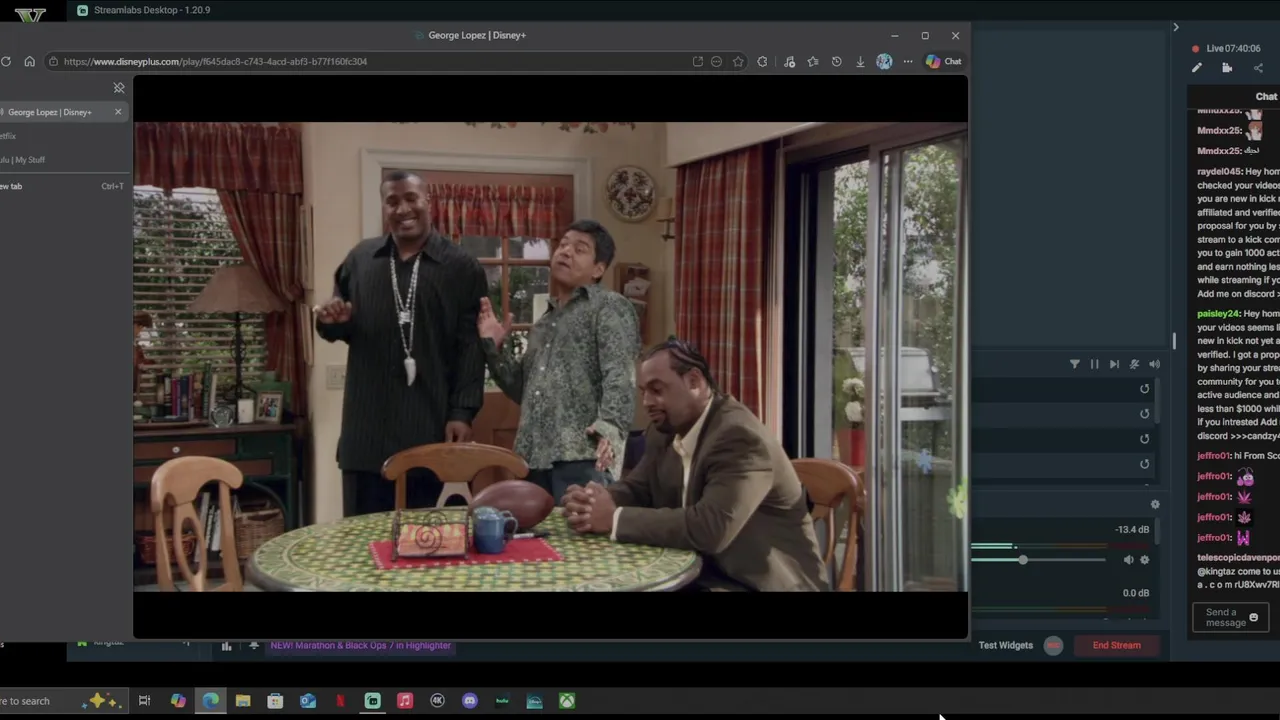Screen dimensions: 1280x720
Task: Close the George Lopez | Disney+ tab
Action: click(x=118, y=112)
